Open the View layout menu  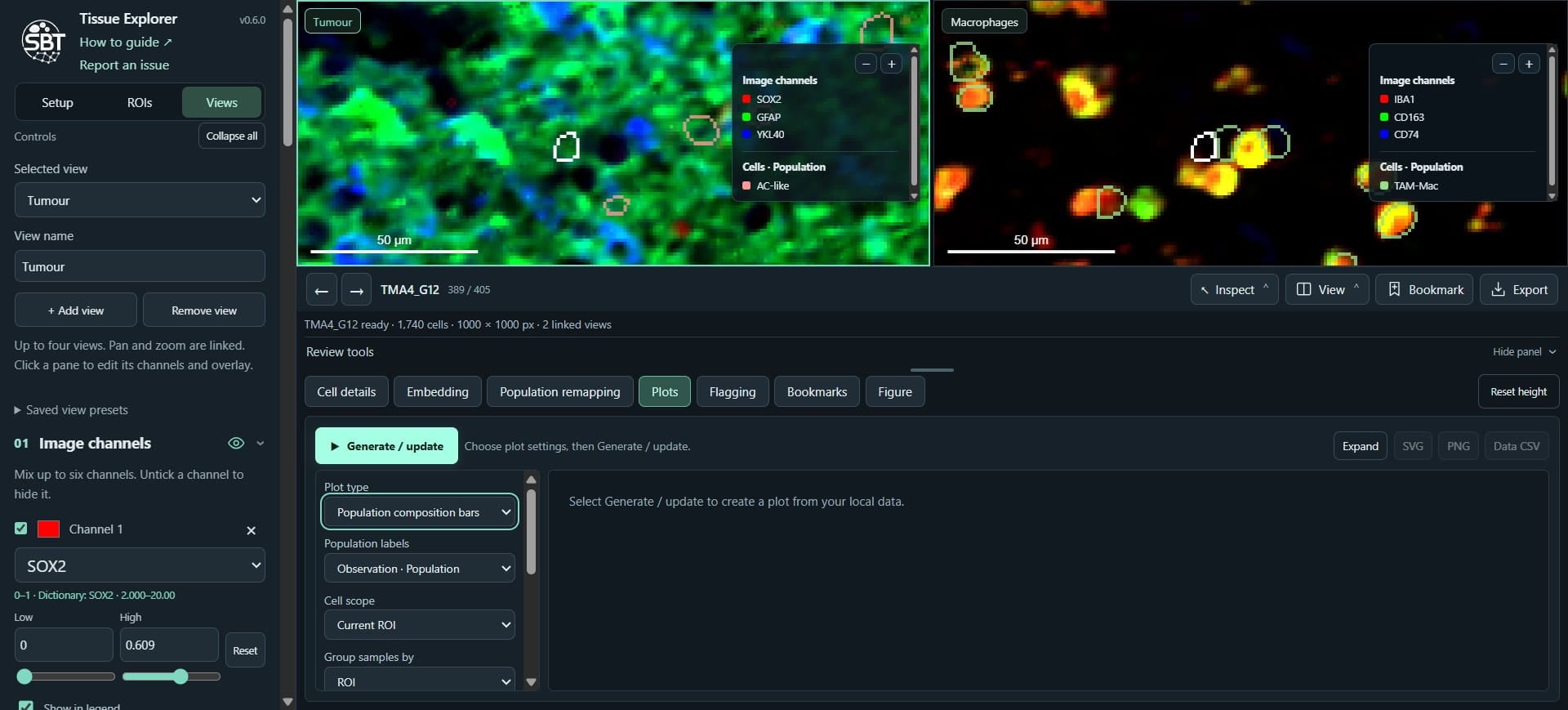(x=1327, y=289)
